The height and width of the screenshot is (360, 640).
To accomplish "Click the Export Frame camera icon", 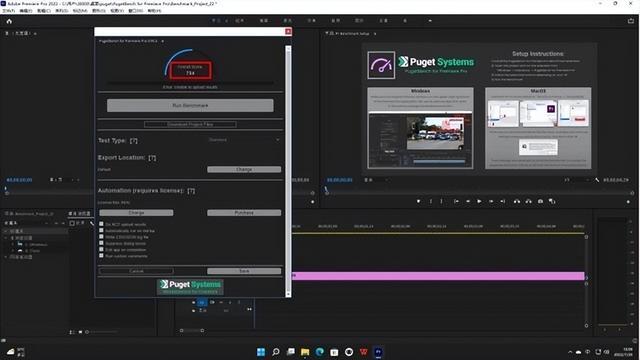I will (540, 201).
